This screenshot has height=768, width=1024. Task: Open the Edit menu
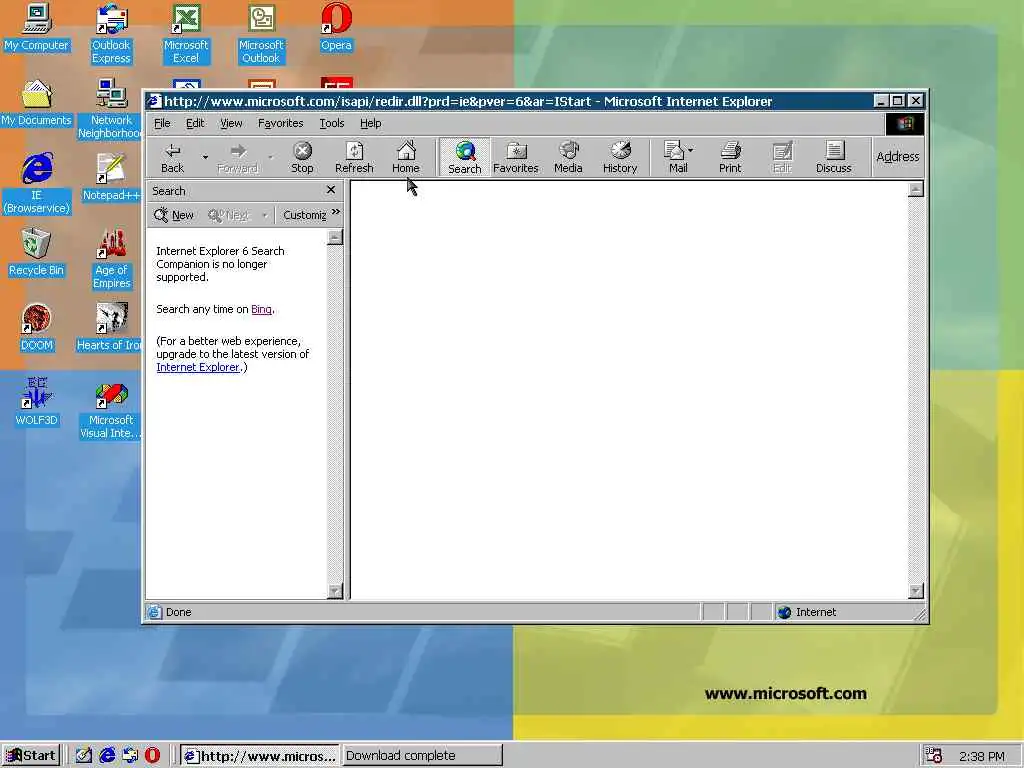[195, 123]
